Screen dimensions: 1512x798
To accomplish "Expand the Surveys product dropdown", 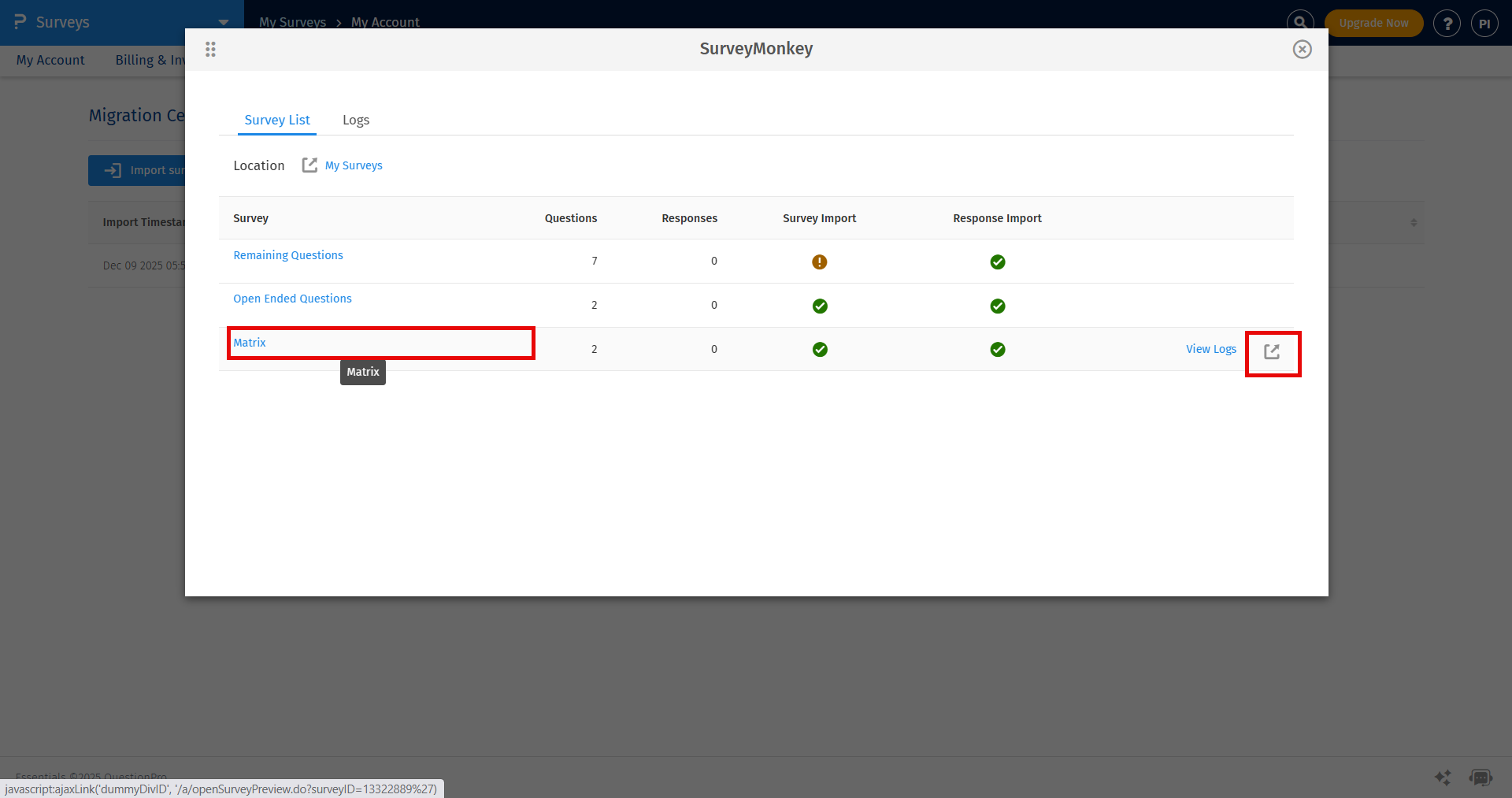I will [223, 23].
